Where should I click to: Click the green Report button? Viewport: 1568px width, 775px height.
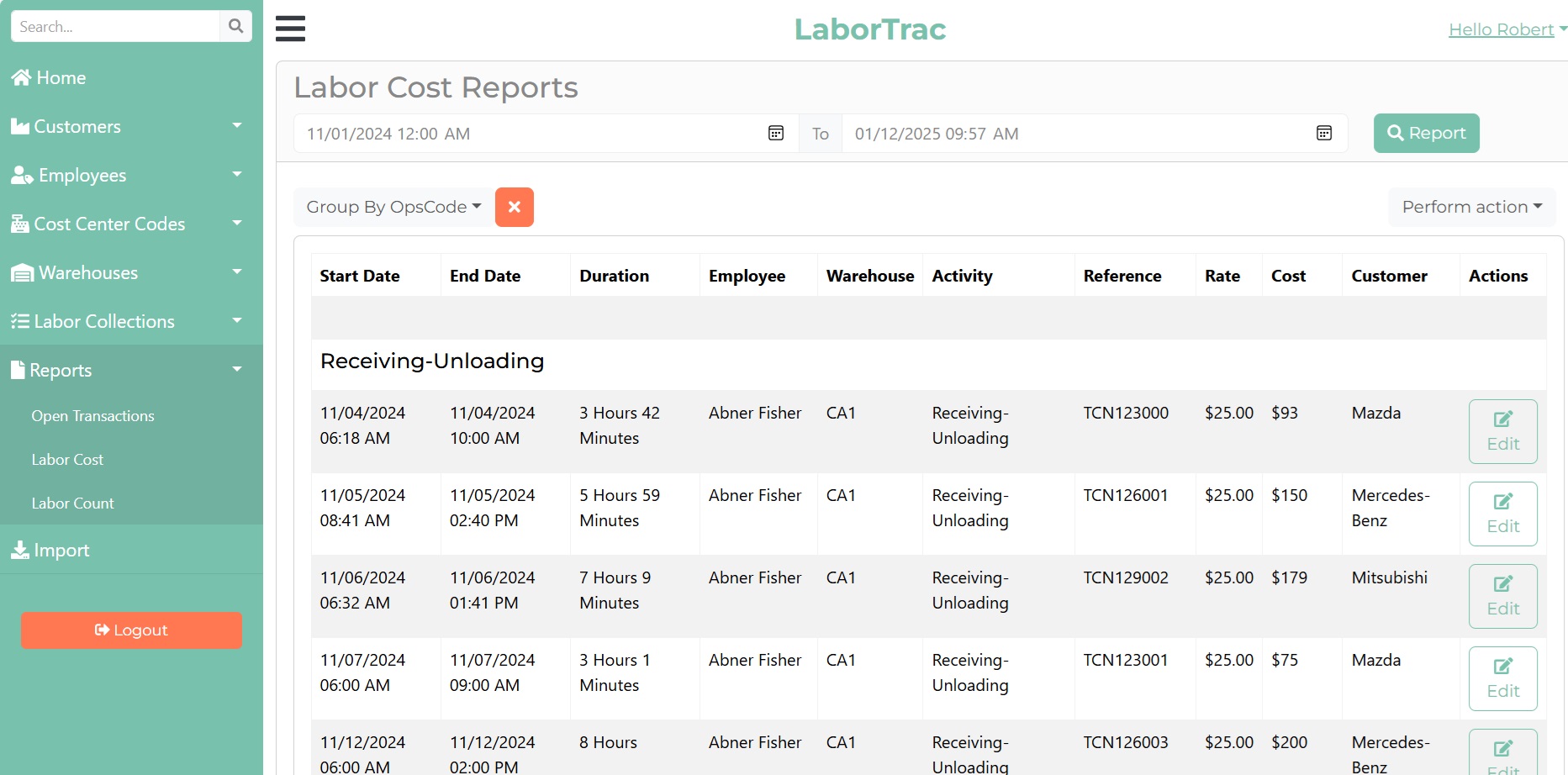tap(1426, 133)
